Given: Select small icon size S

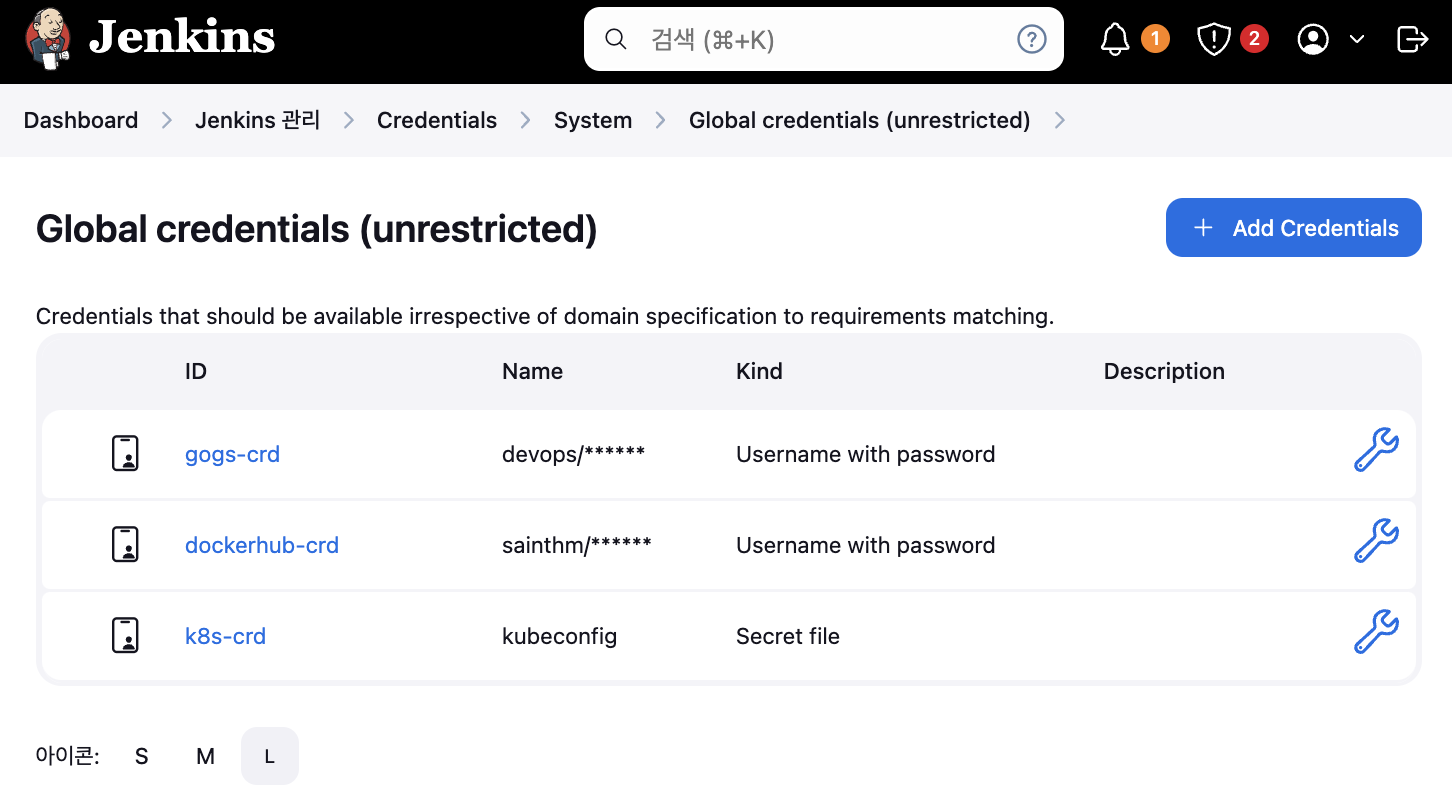Looking at the screenshot, I should (142, 756).
